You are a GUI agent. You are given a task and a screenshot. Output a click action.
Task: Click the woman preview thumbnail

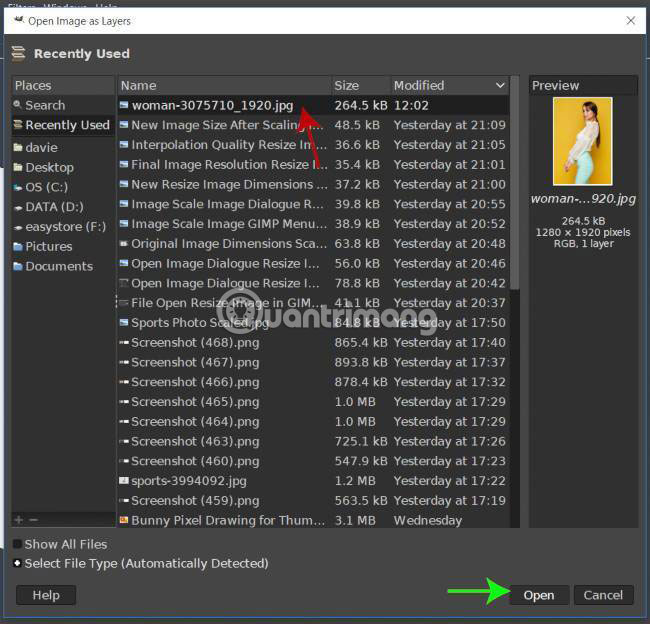pyautogui.click(x=582, y=141)
